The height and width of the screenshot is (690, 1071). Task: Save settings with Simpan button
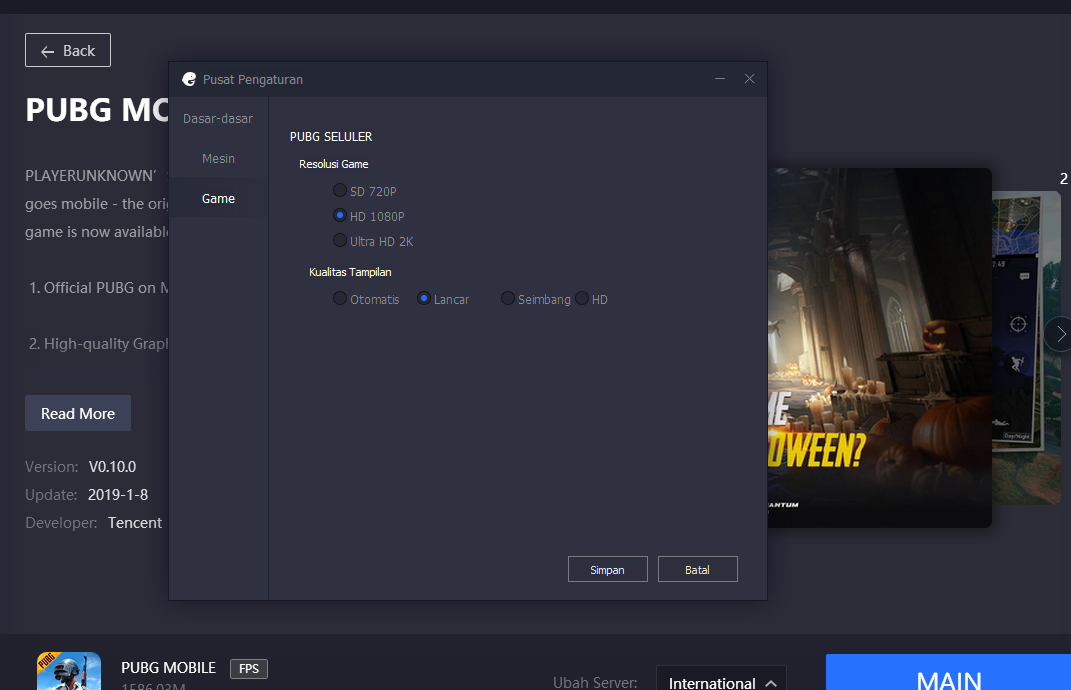607,569
